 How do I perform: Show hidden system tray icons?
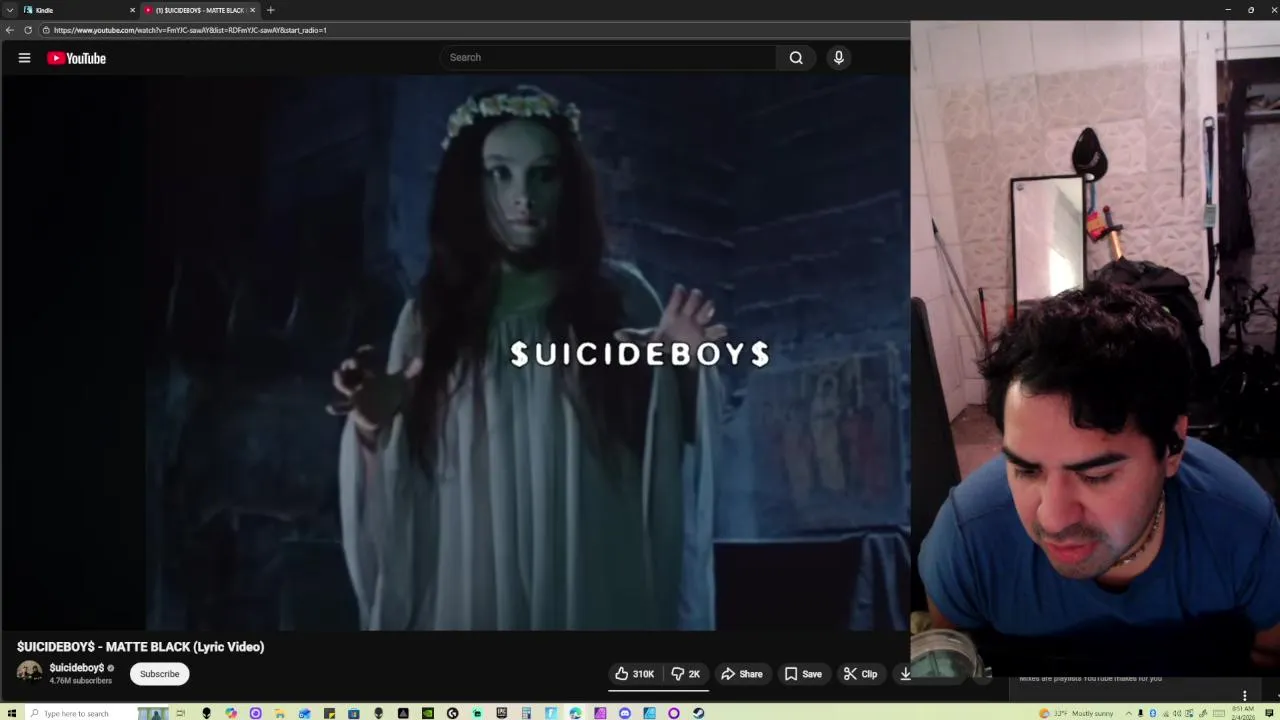coord(1129,713)
